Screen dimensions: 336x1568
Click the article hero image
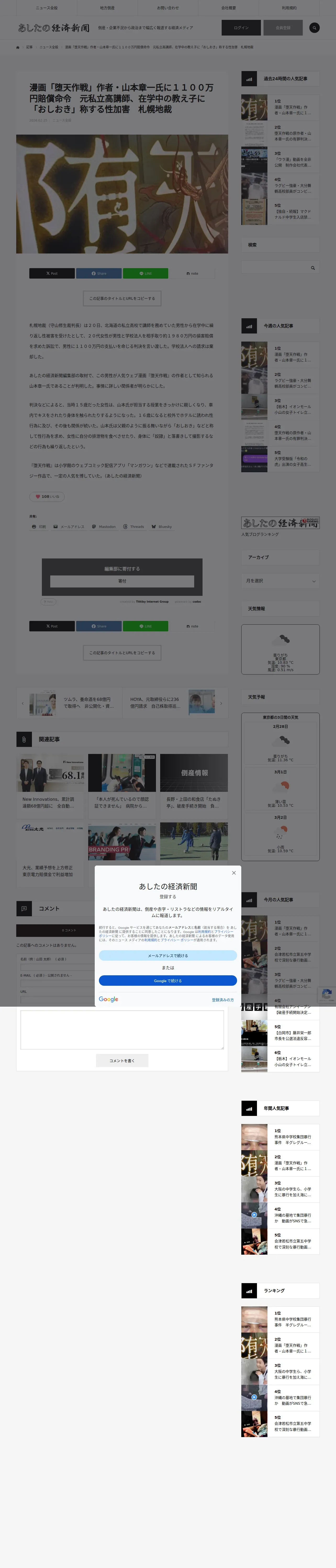tap(122, 194)
